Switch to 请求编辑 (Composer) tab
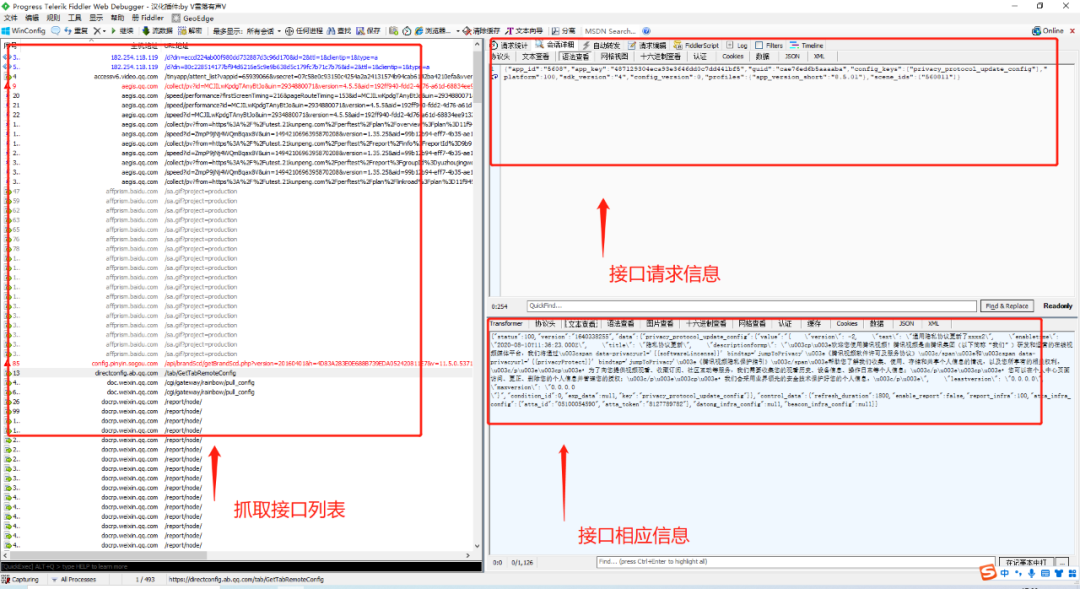This screenshot has width=1080, height=589. click(647, 45)
